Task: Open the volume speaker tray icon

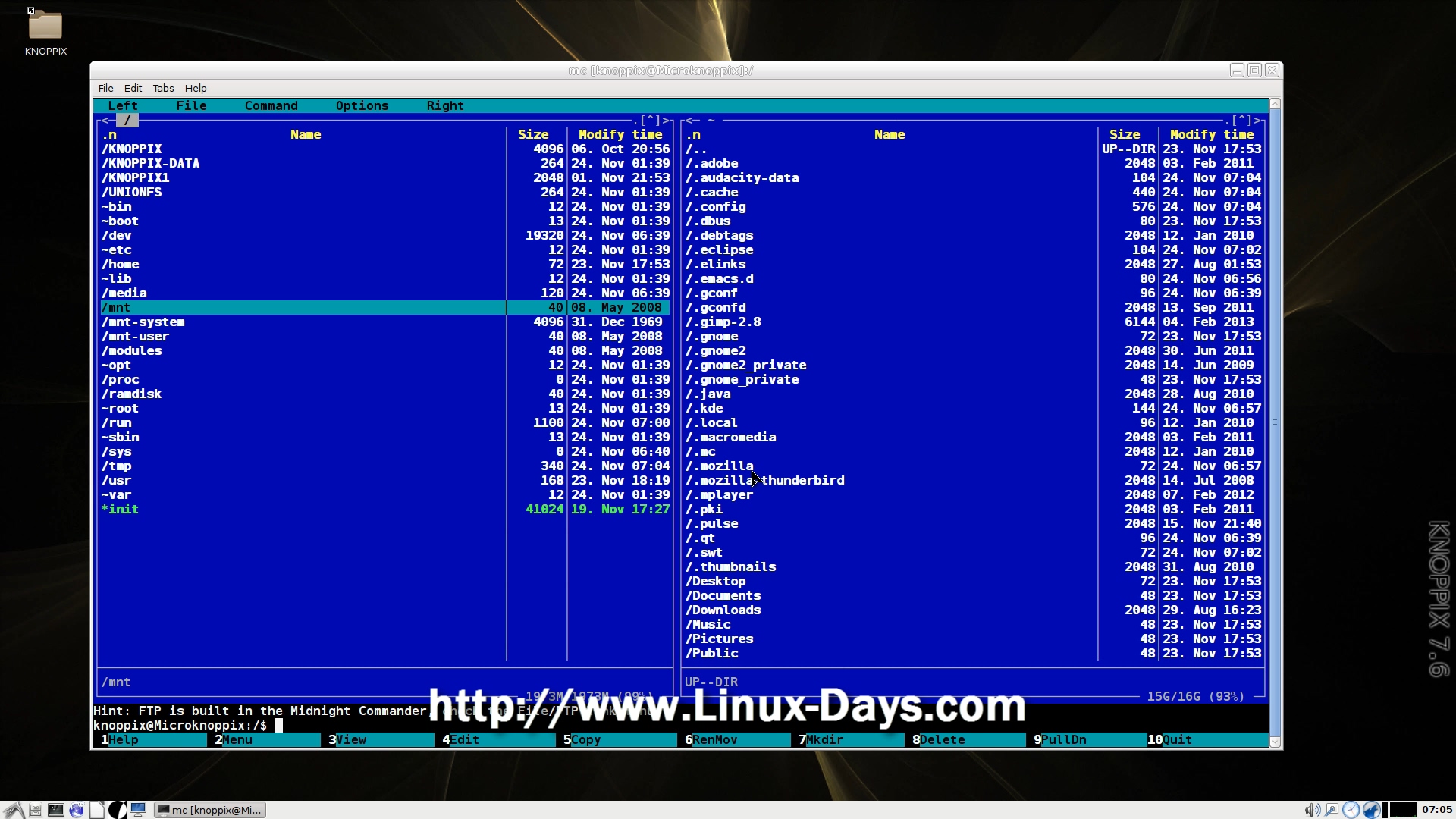Action: tap(1312, 810)
